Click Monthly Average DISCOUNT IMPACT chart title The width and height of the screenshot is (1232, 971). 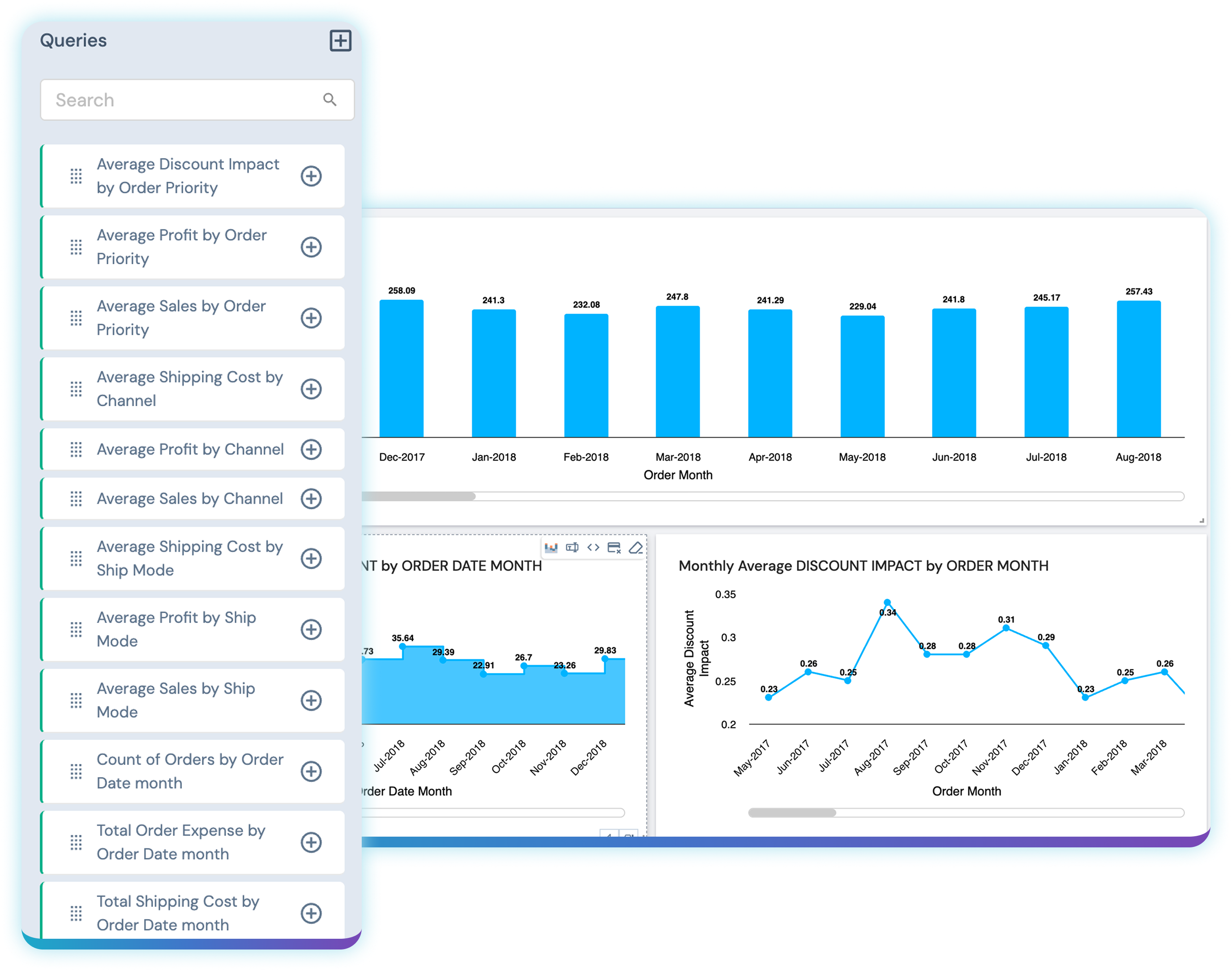point(863,566)
